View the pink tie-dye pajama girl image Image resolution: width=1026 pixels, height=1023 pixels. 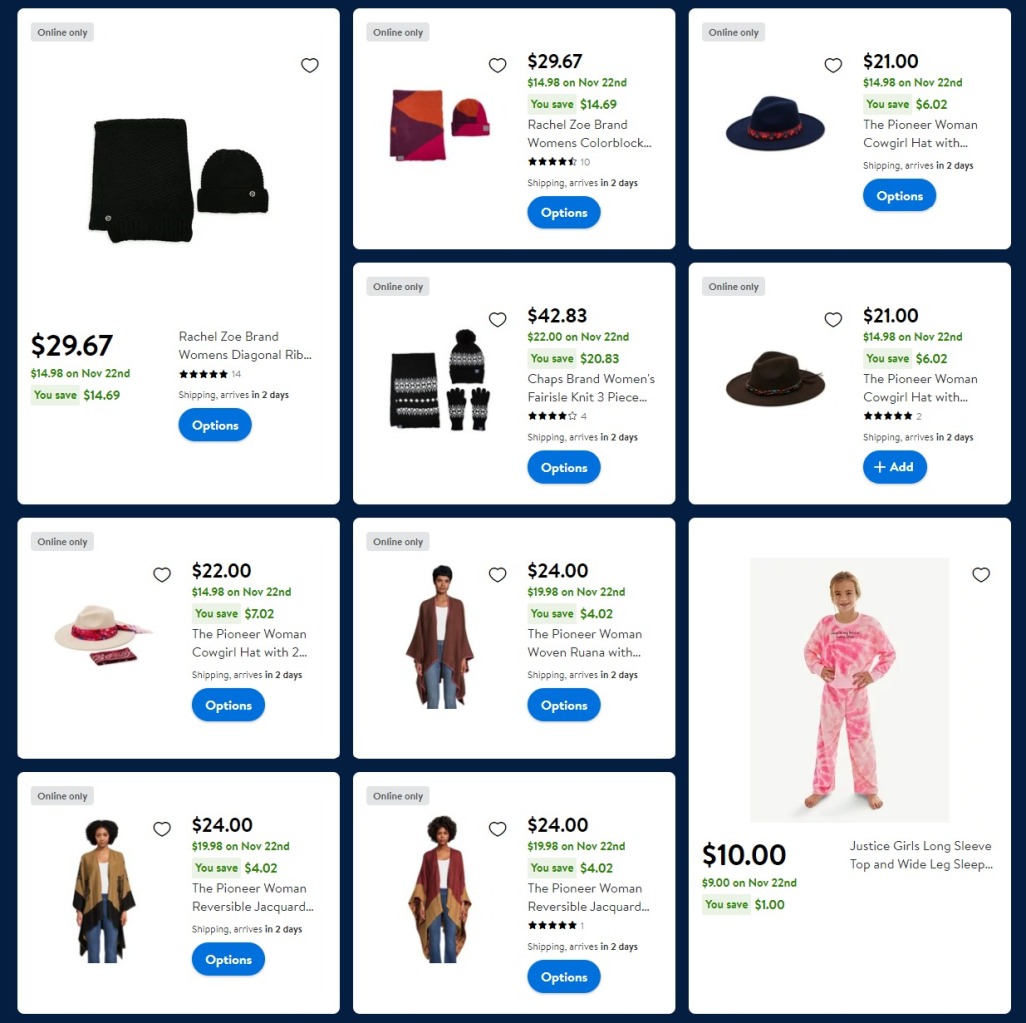(x=849, y=690)
